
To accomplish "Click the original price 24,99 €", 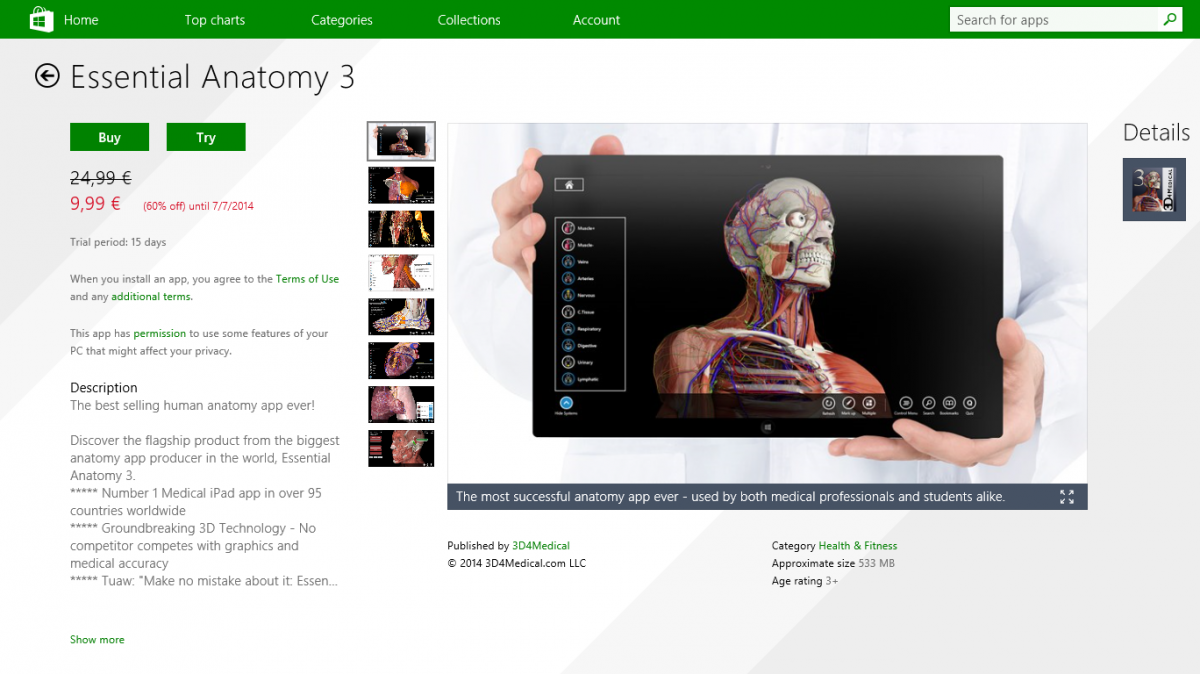I will 101,178.
